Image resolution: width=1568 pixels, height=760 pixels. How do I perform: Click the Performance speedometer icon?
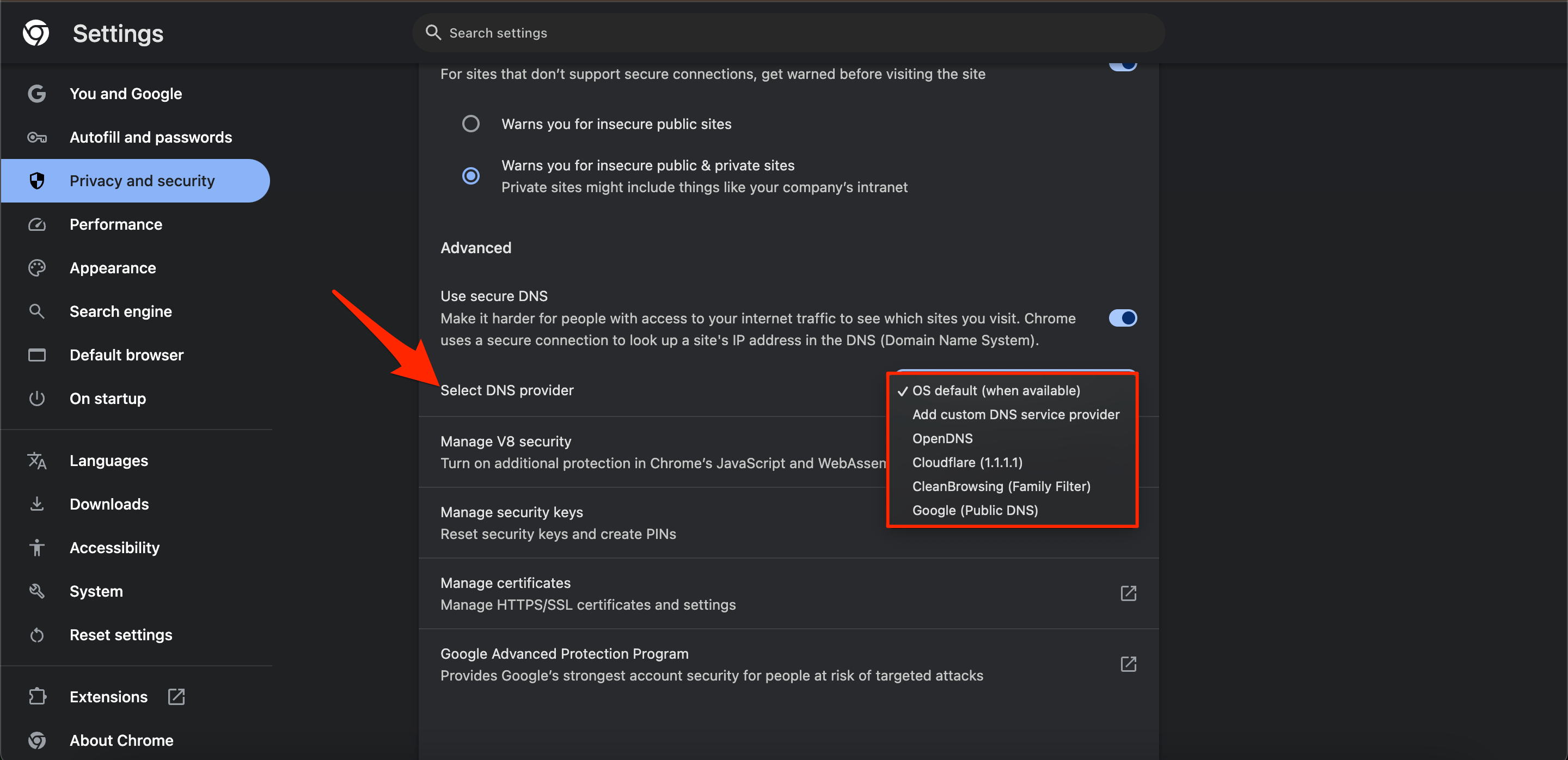pos(37,224)
